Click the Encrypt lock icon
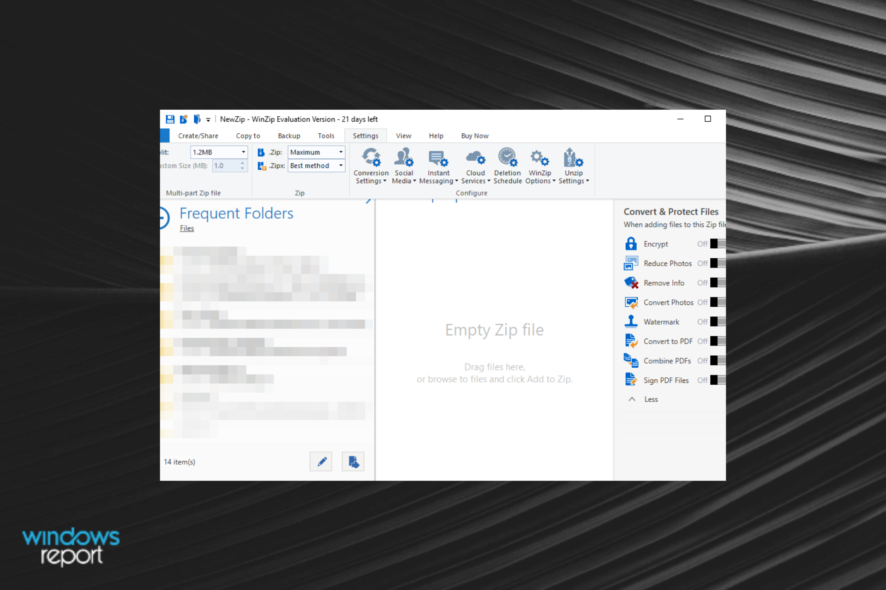 pos(631,244)
